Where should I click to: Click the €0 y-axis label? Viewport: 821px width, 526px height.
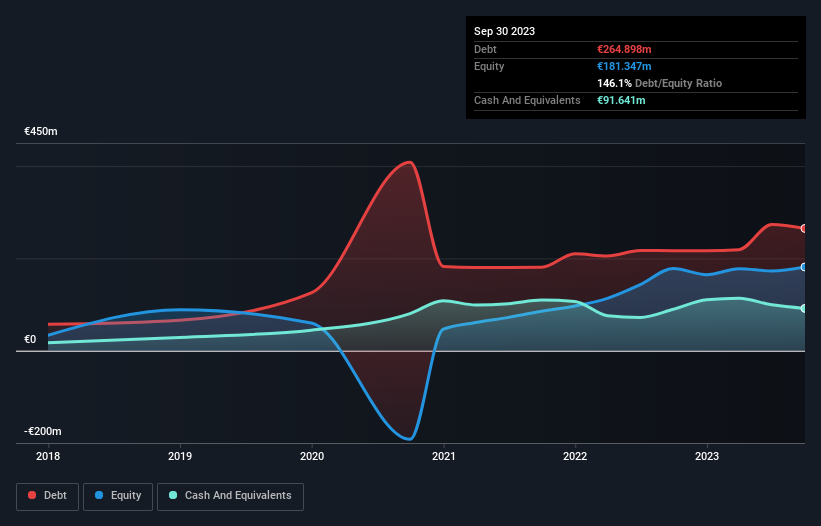click(x=30, y=340)
